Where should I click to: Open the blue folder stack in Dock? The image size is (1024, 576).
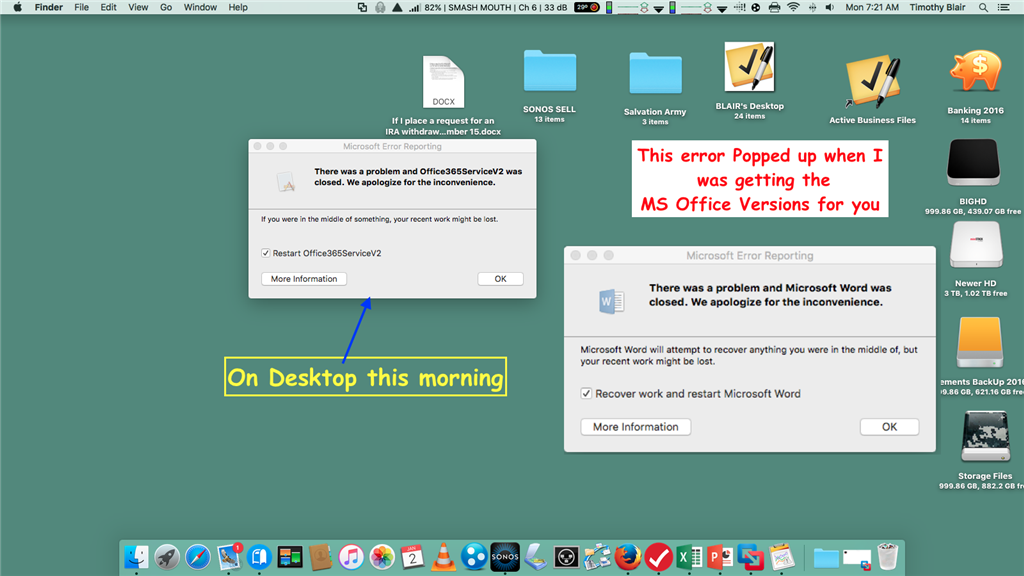826,558
